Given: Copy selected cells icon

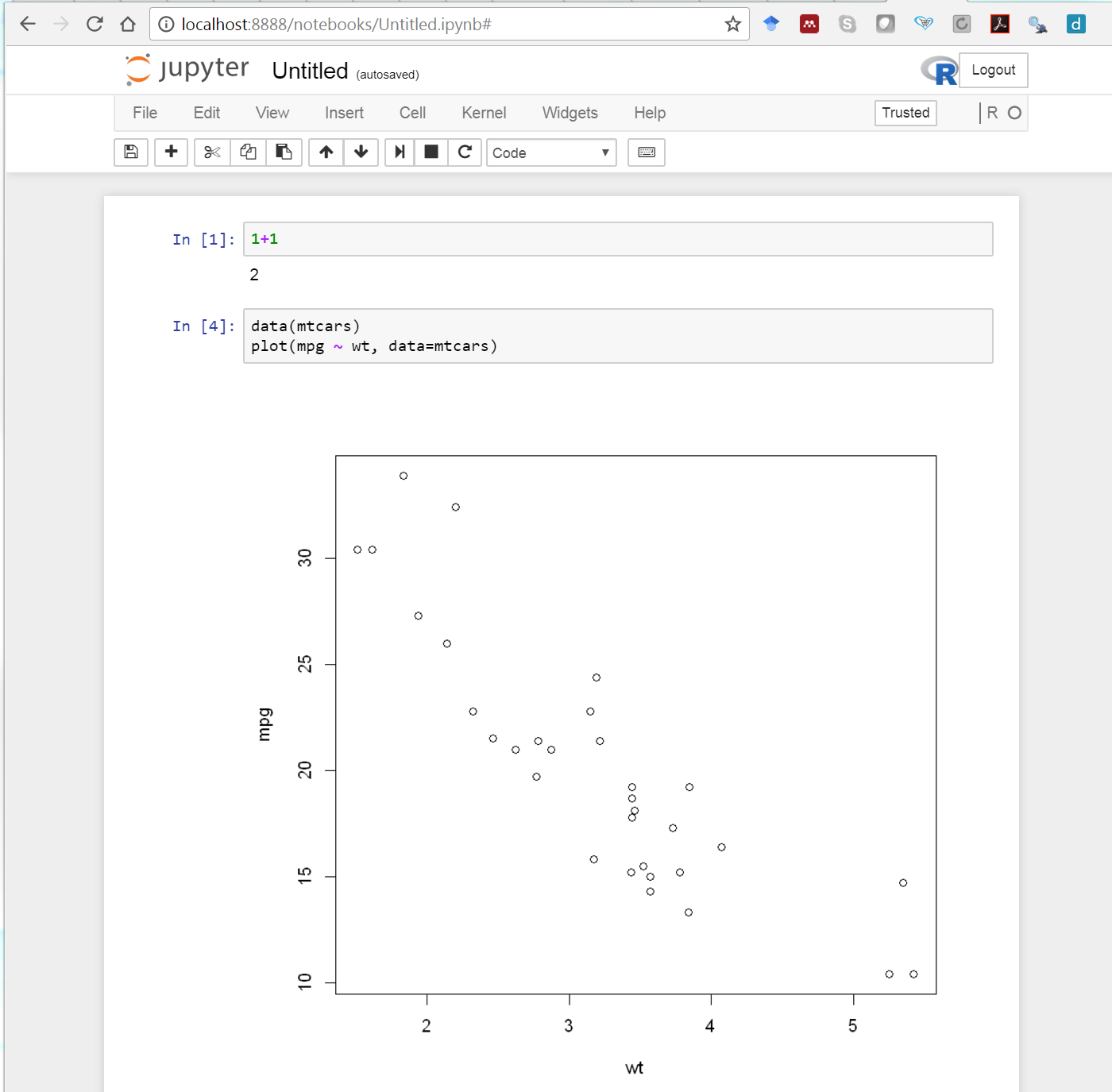Looking at the screenshot, I should click(x=248, y=152).
